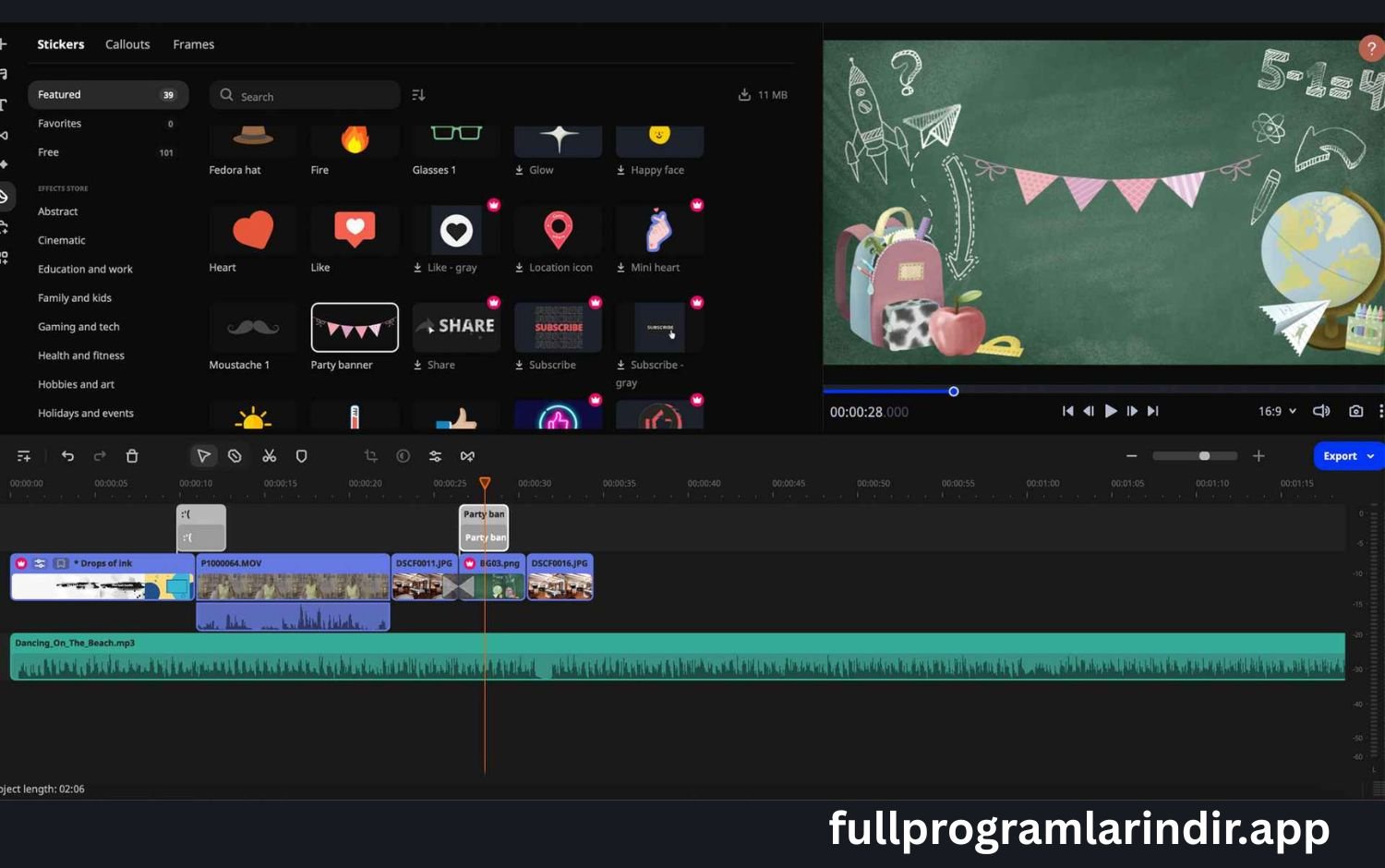Open the adjustments sliders icon in the toolbar
The image size is (1385, 868).
[435, 455]
